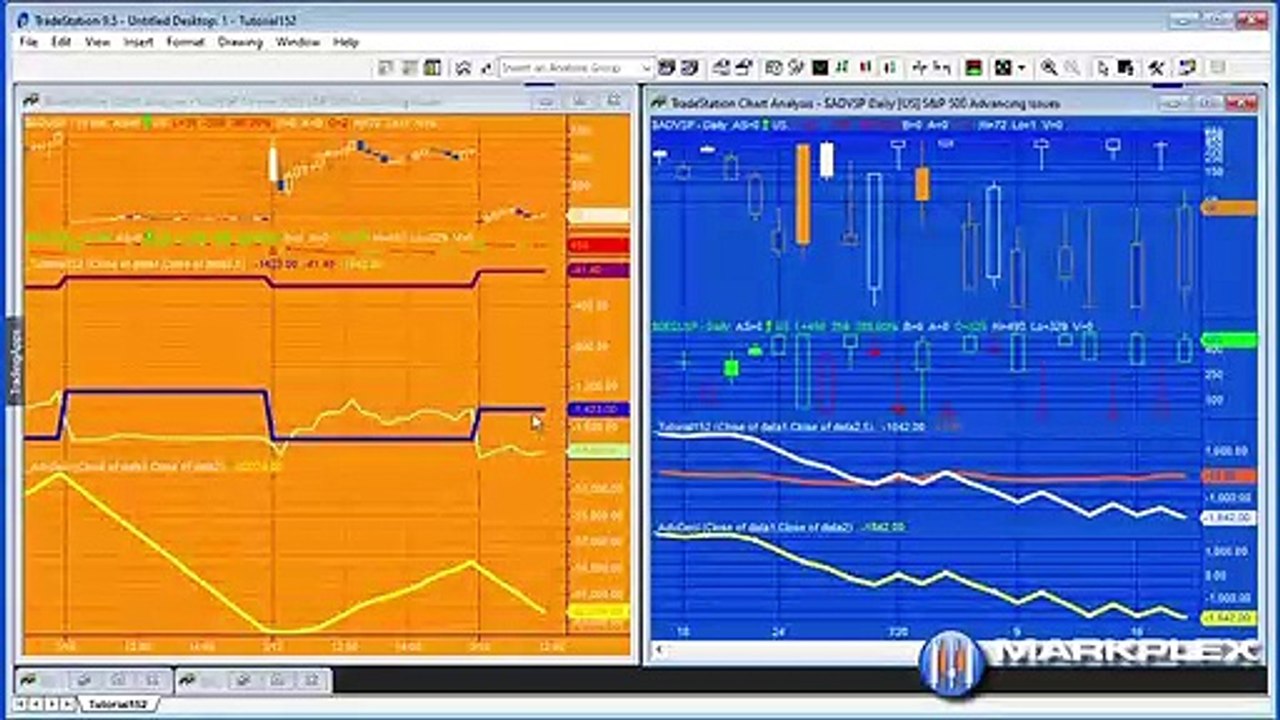This screenshot has height=720, width=1280.
Task: Select the pointer cursor tool in toolbar
Action: 1103,68
